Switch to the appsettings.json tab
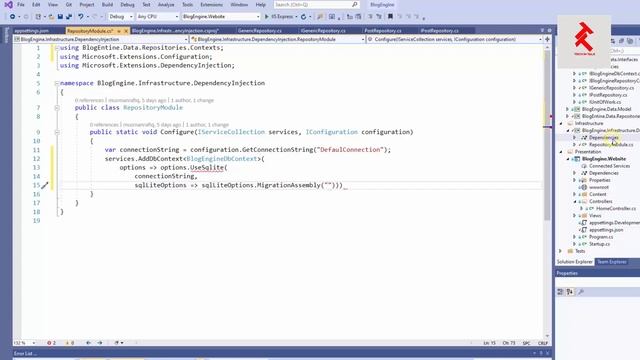The width and height of the screenshot is (640, 360). click(32, 31)
